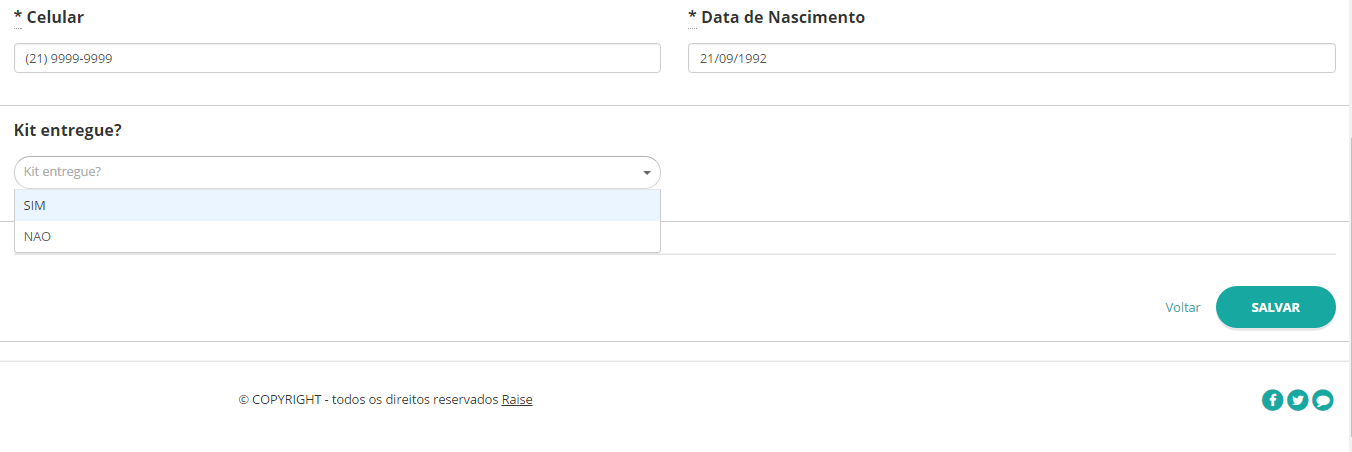Click the Data de Nascimento label

(783, 17)
